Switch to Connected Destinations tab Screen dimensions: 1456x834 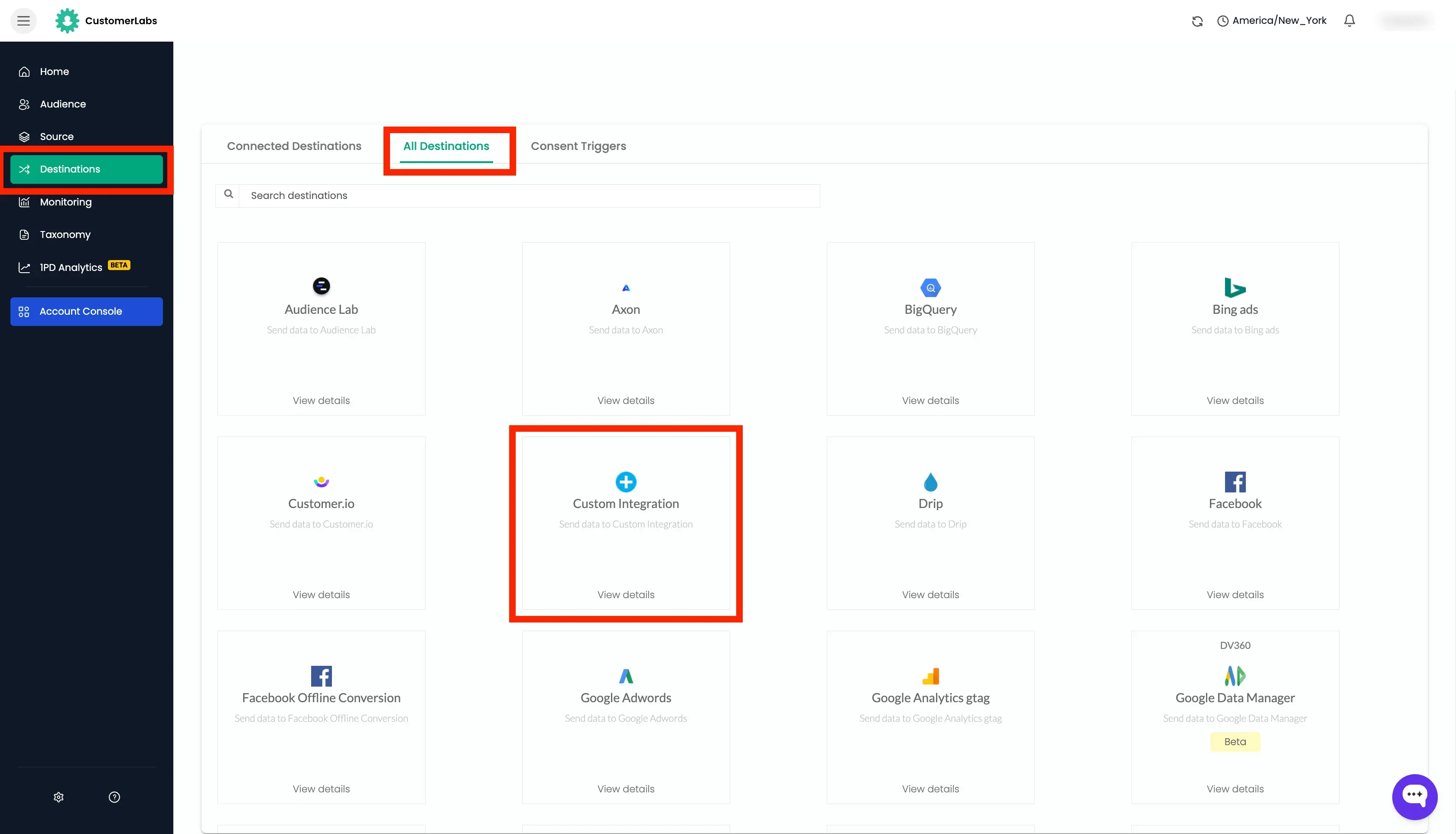294,146
